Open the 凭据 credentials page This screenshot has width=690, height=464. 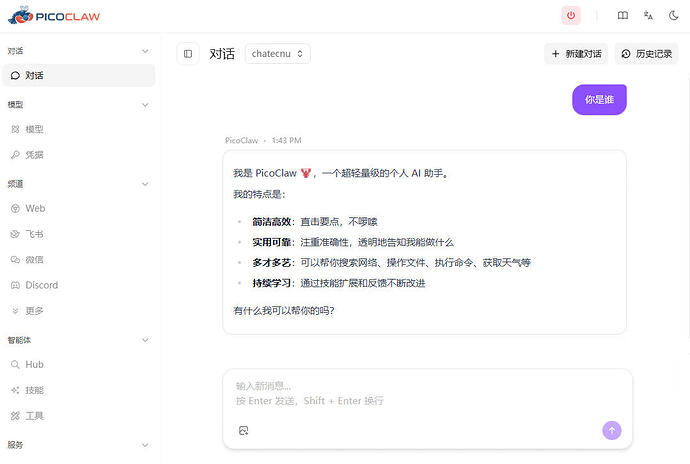pyautogui.click(x=79, y=155)
